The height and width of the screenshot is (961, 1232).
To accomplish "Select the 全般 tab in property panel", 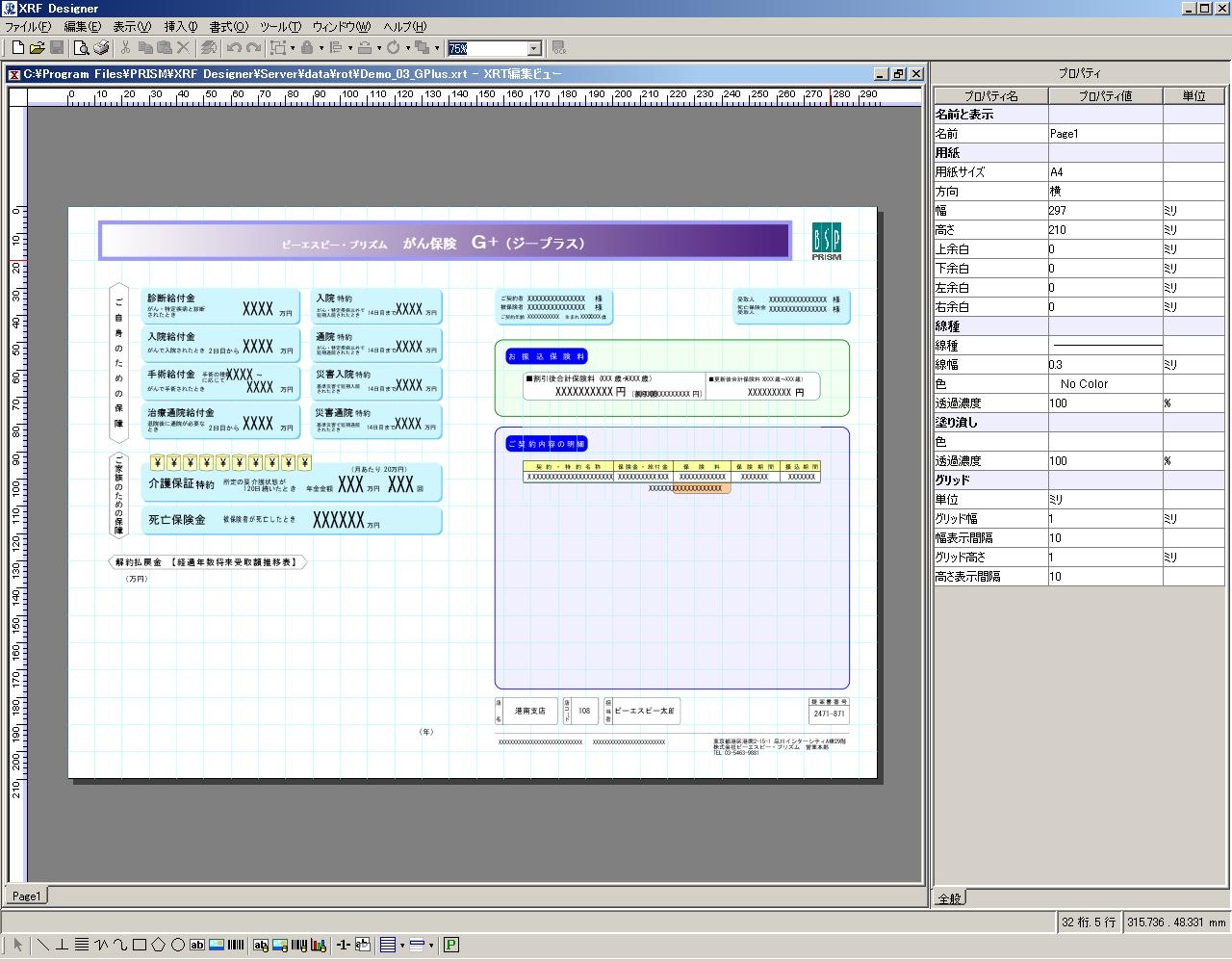I will pos(950,897).
